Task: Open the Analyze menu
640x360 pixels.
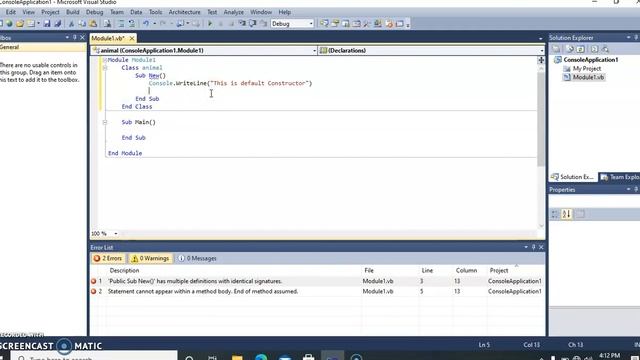Action: [x=233, y=12]
